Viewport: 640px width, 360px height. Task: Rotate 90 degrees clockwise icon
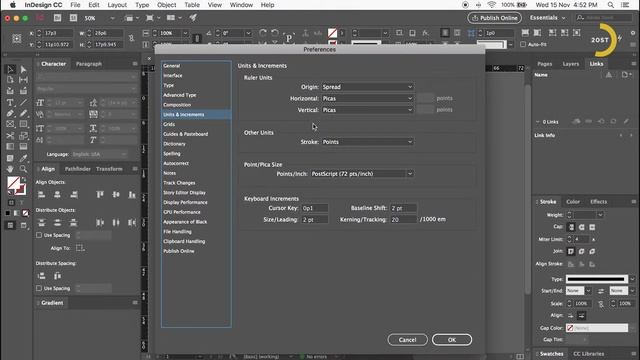[263, 33]
